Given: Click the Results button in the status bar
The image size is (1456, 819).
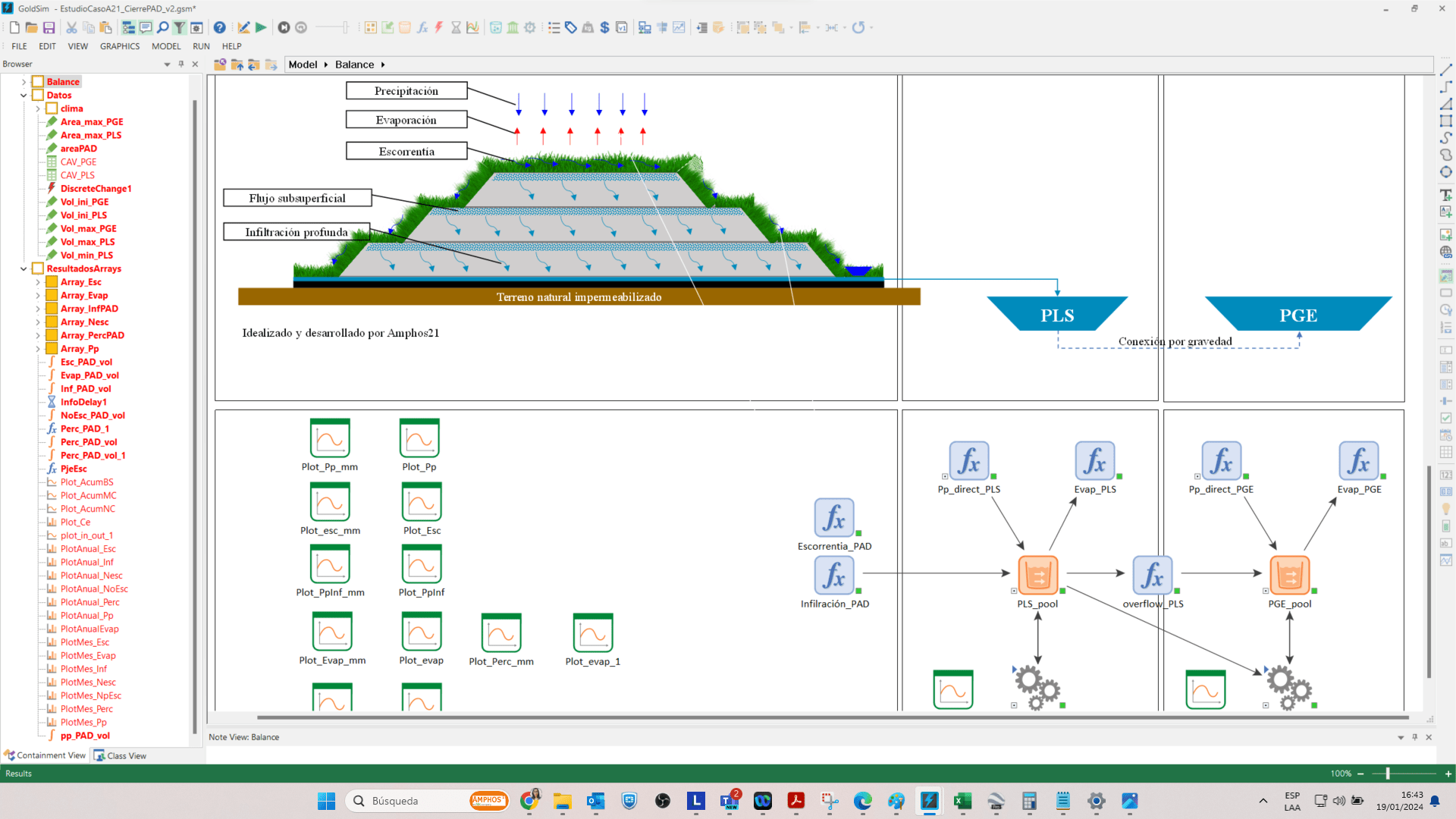Looking at the screenshot, I should click(x=18, y=773).
